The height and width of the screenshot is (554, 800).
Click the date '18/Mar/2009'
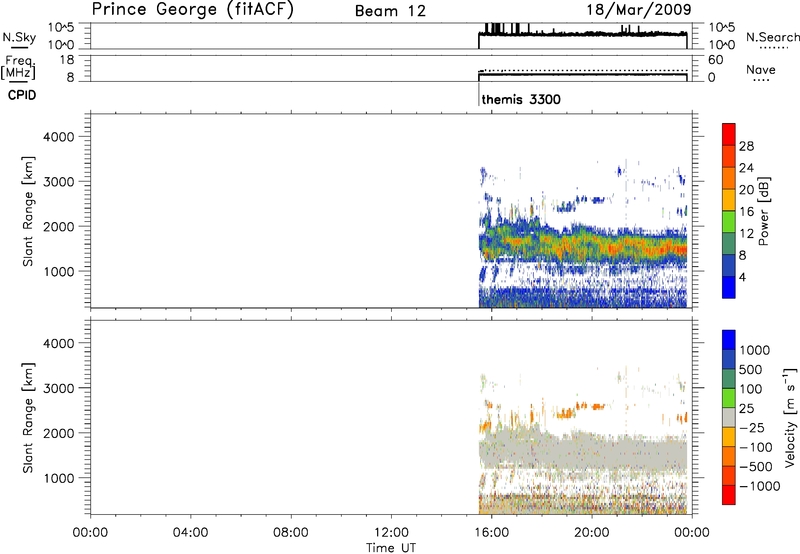coord(639,9)
